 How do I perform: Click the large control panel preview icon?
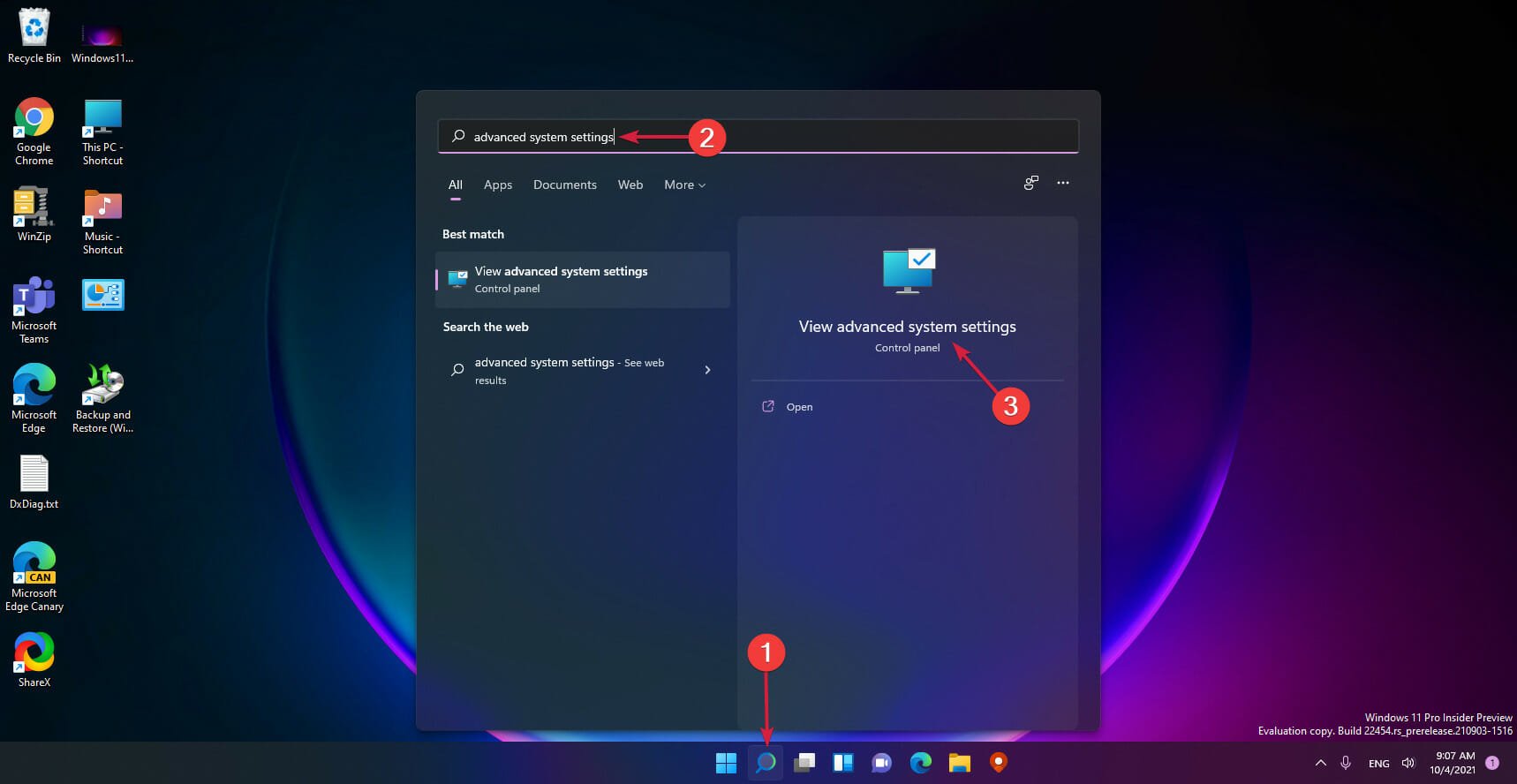coord(909,270)
